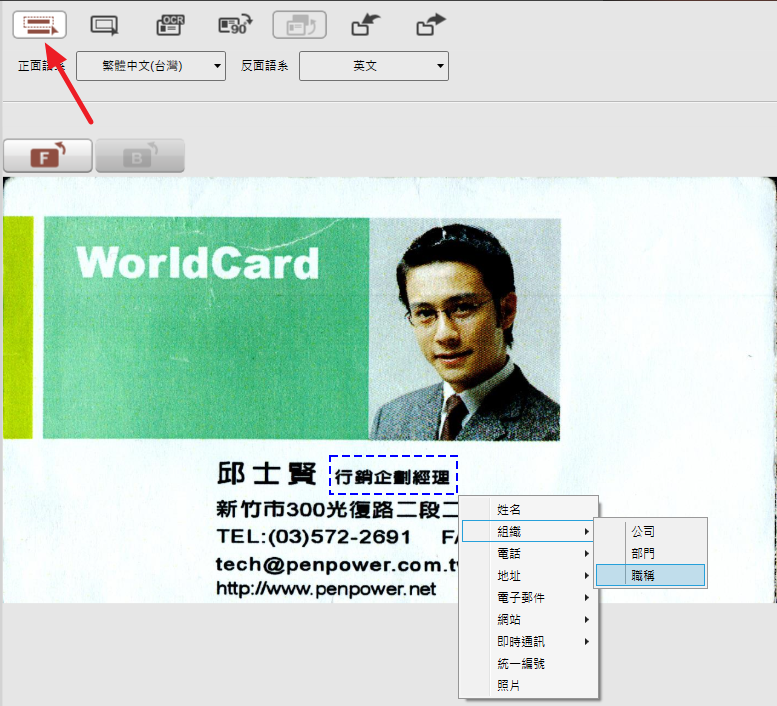
Task: Choose 部門 from the submenu
Action: (643, 553)
